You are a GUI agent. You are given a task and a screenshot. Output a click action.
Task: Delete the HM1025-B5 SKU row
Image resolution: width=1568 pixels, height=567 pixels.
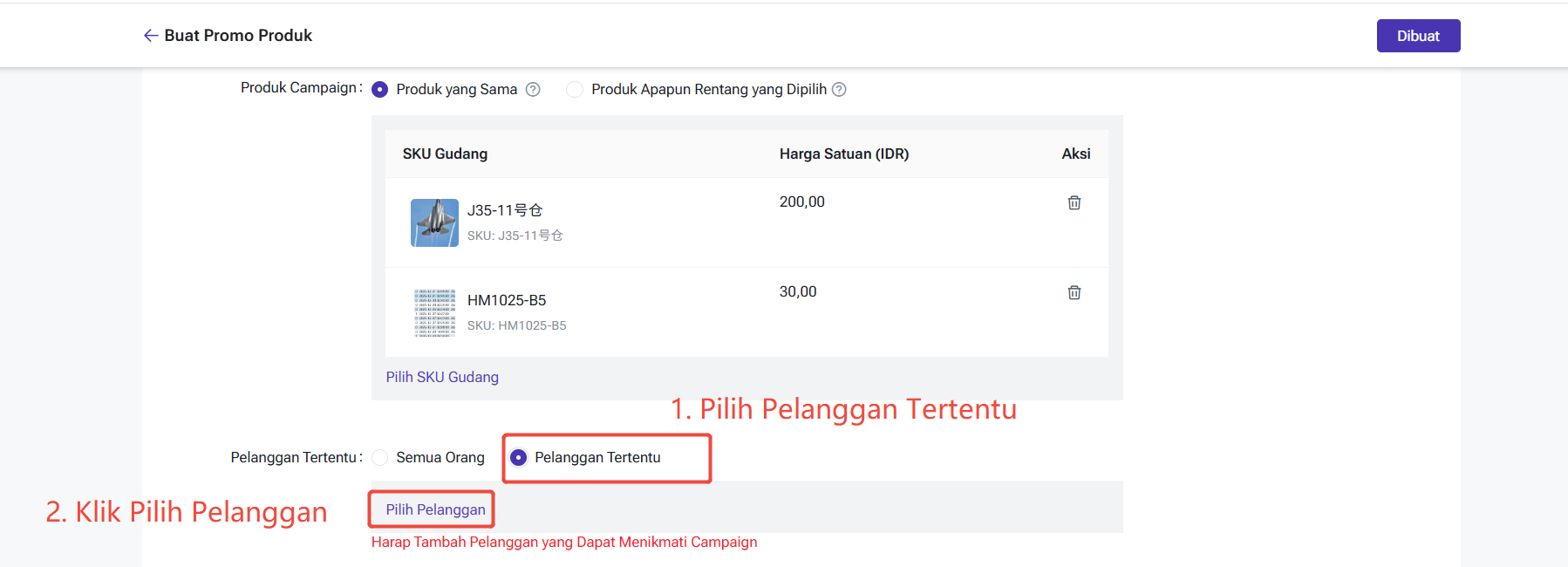(1074, 292)
